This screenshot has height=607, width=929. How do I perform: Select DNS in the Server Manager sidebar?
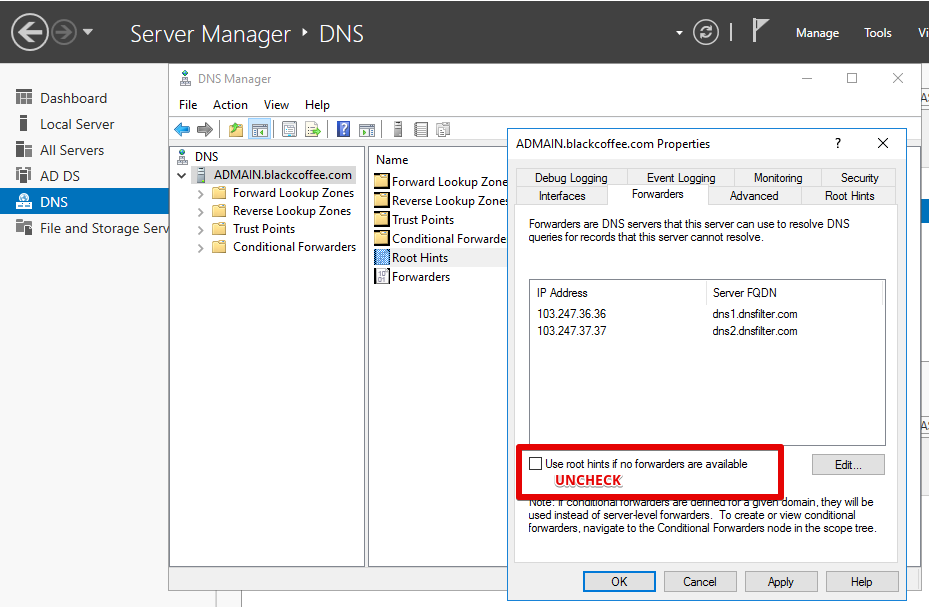pyautogui.click(x=84, y=202)
